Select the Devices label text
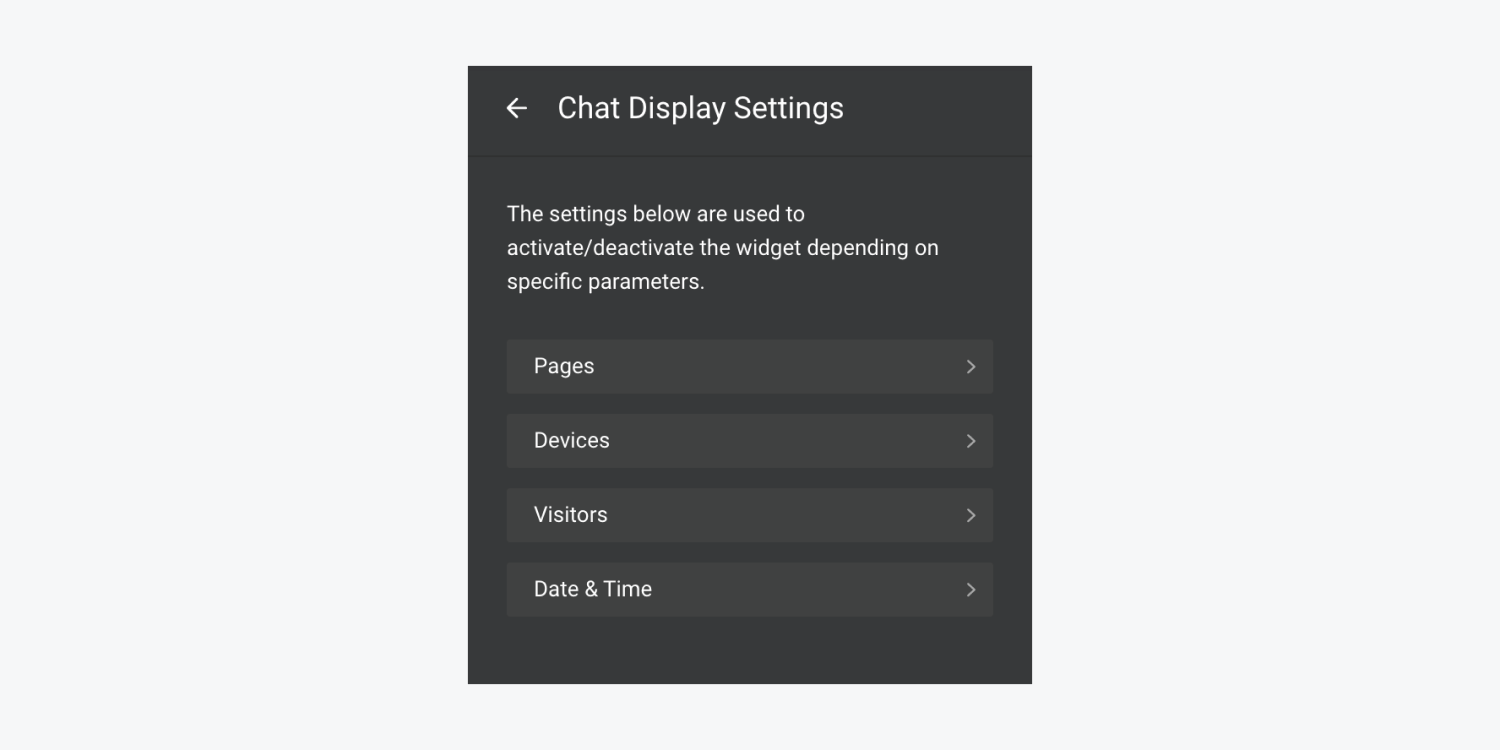 pyautogui.click(x=572, y=441)
